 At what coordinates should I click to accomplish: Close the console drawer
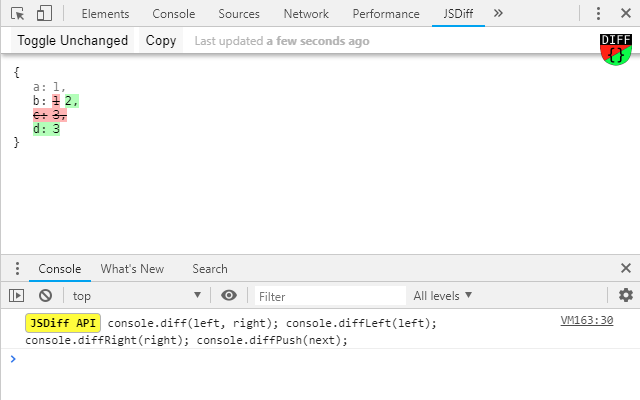pos(626,268)
